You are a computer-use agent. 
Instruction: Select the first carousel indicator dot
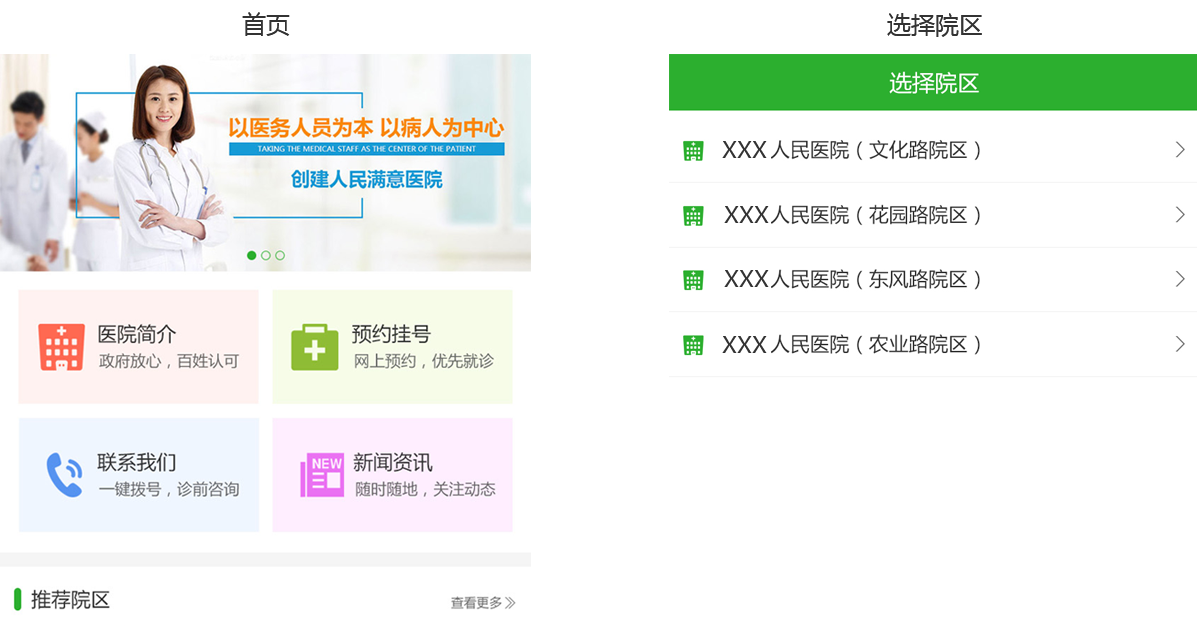[252, 255]
